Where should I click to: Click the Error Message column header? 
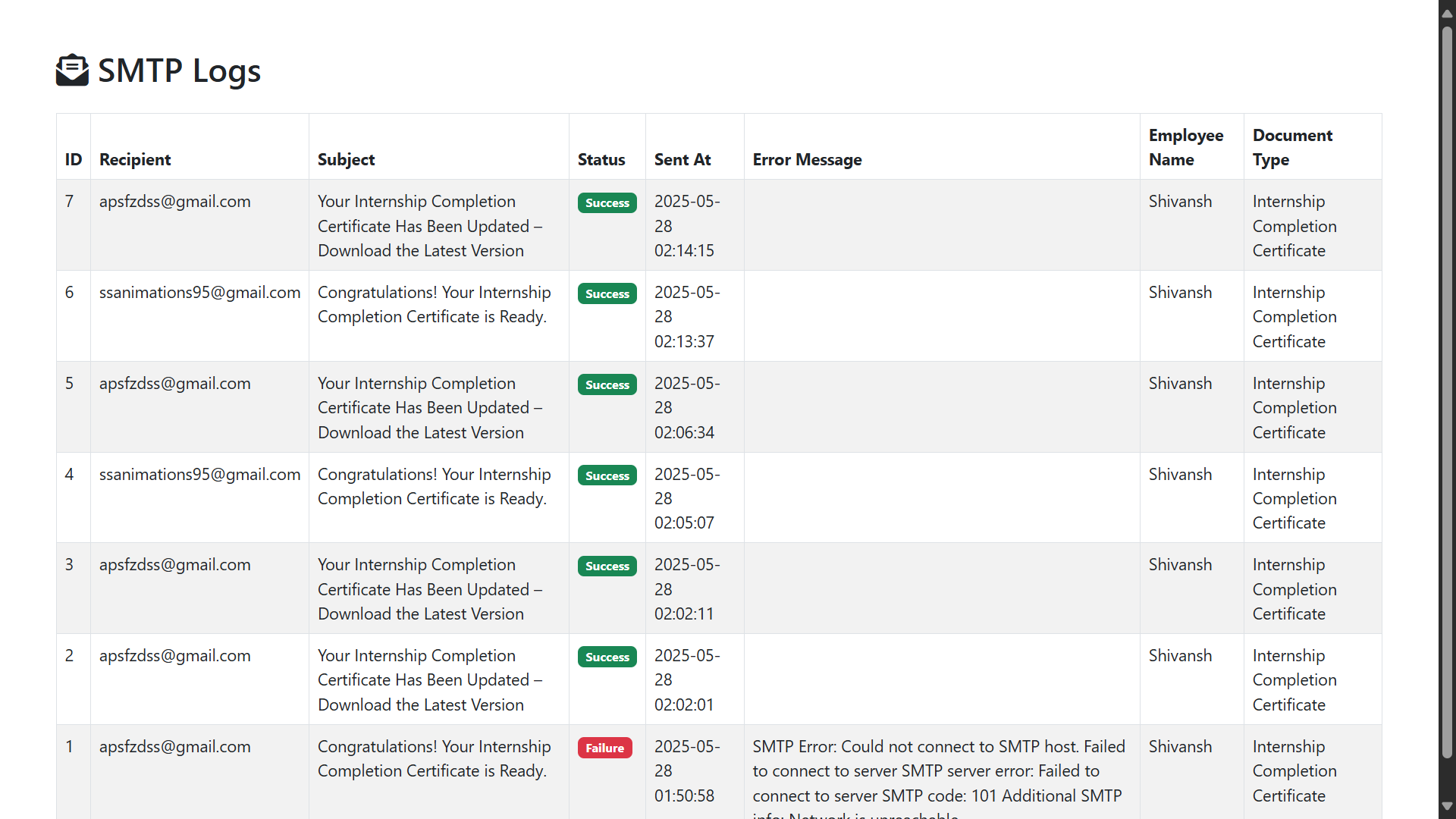[x=807, y=159]
